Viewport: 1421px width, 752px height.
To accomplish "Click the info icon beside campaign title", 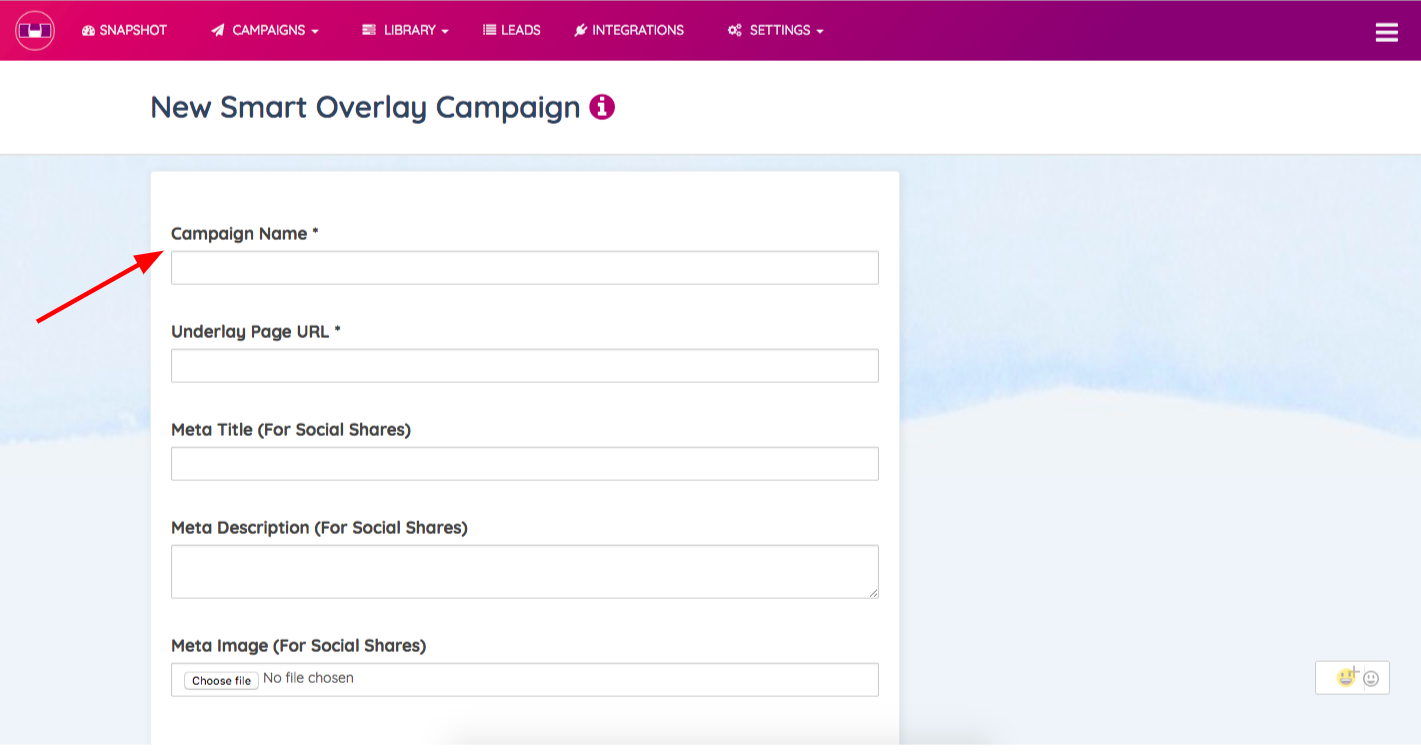I will click(x=602, y=107).
